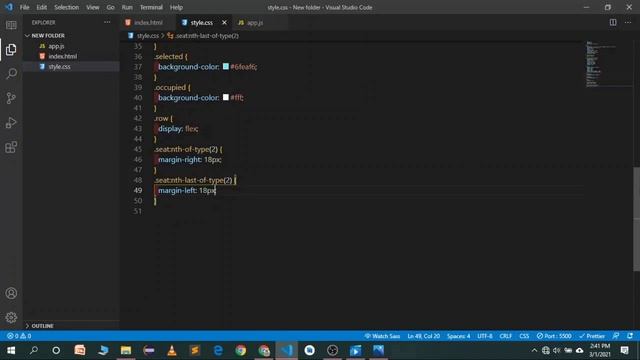This screenshot has height=360, width=640.
Task: Close the style.css tab
Action: click(224, 22)
